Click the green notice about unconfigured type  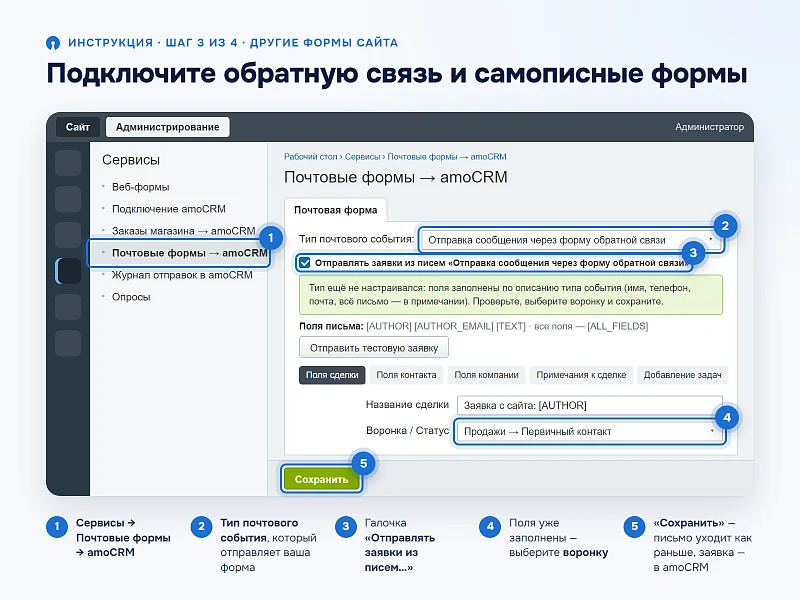click(511, 295)
